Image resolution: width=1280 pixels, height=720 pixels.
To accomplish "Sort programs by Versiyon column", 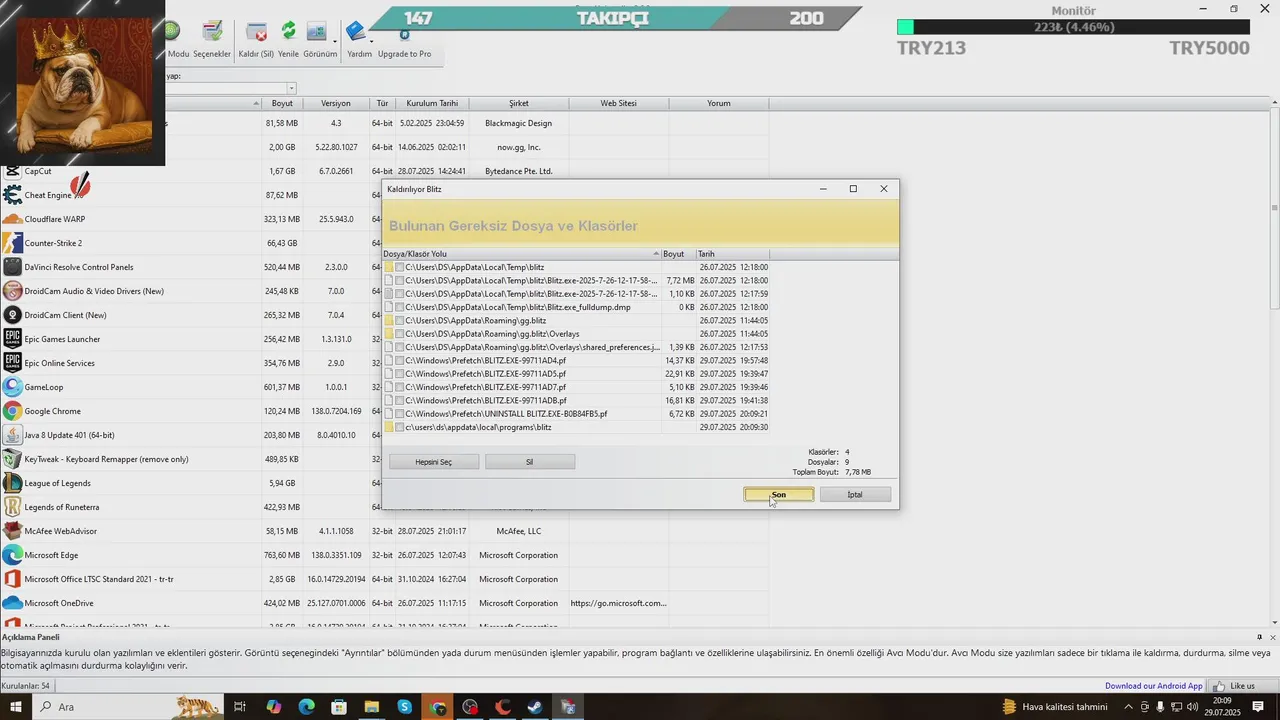I will pyautogui.click(x=335, y=103).
